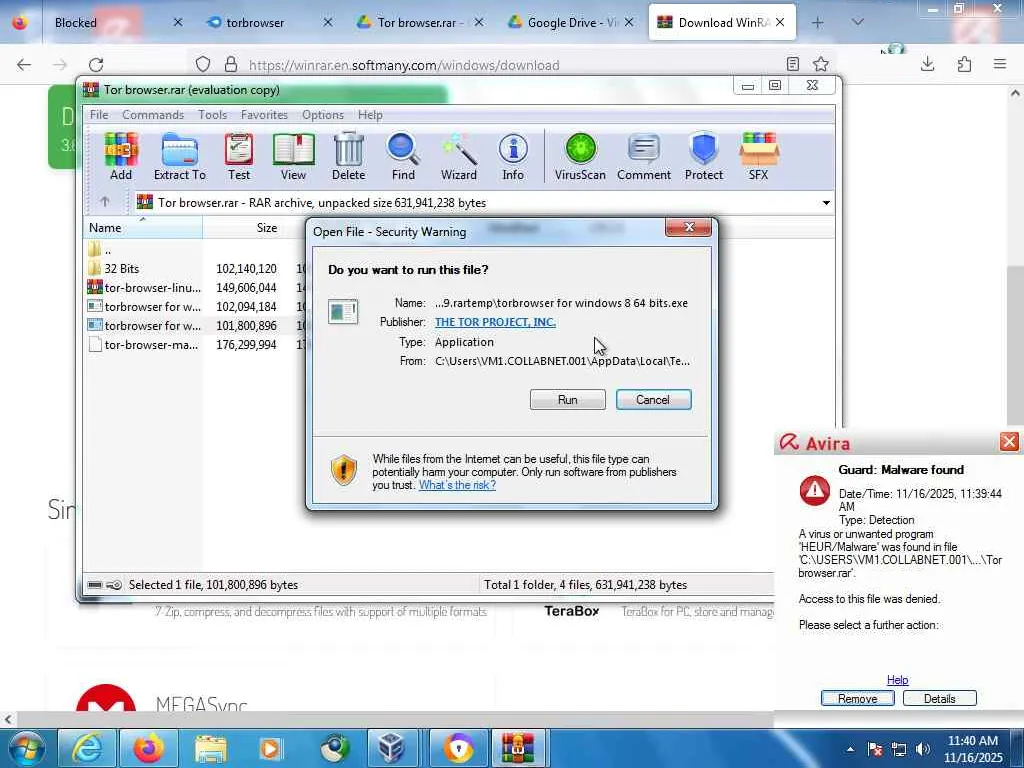
Task: Go up one level with arrow icon
Action: [105, 202]
